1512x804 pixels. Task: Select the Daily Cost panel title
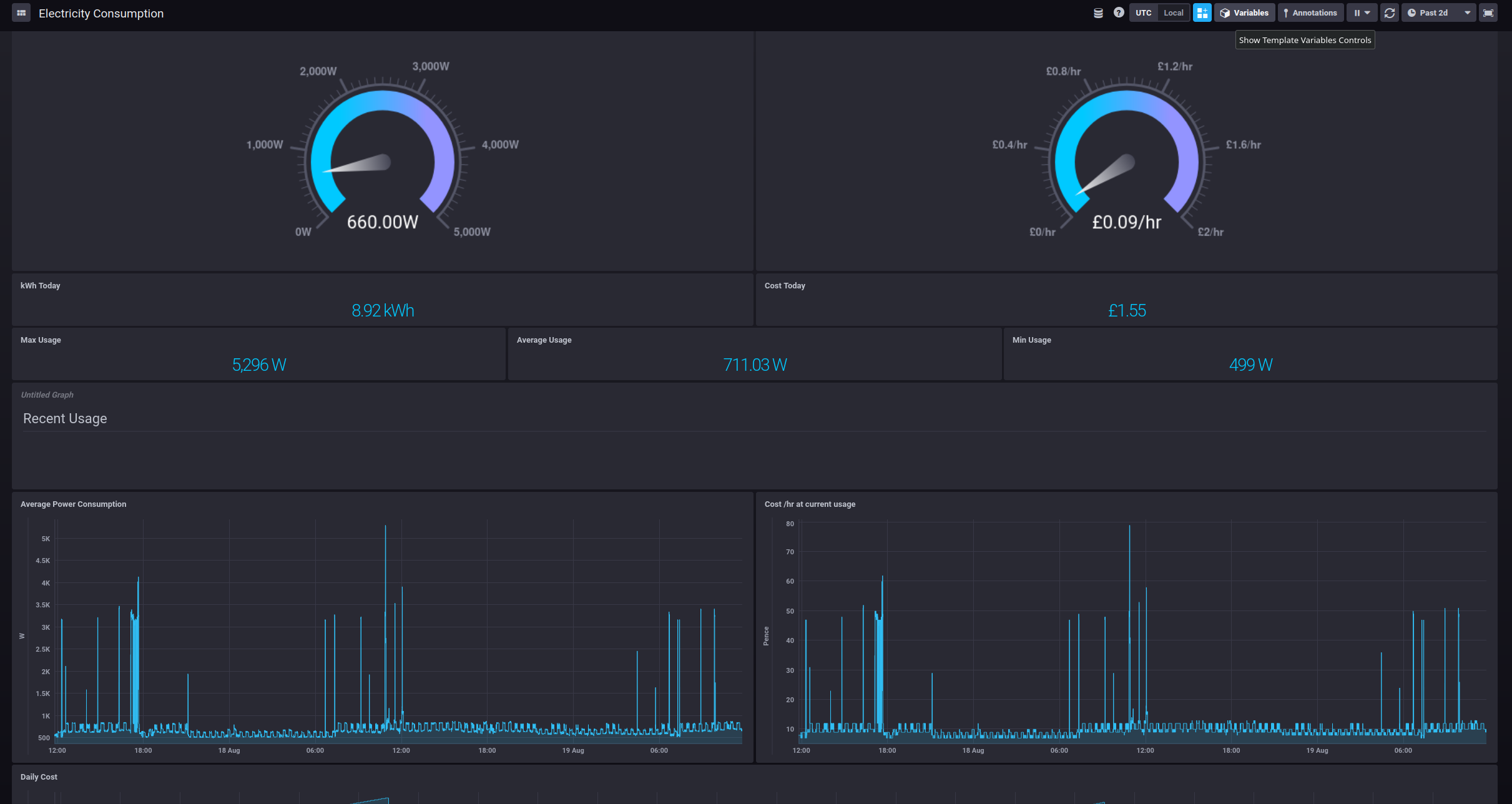(x=39, y=777)
